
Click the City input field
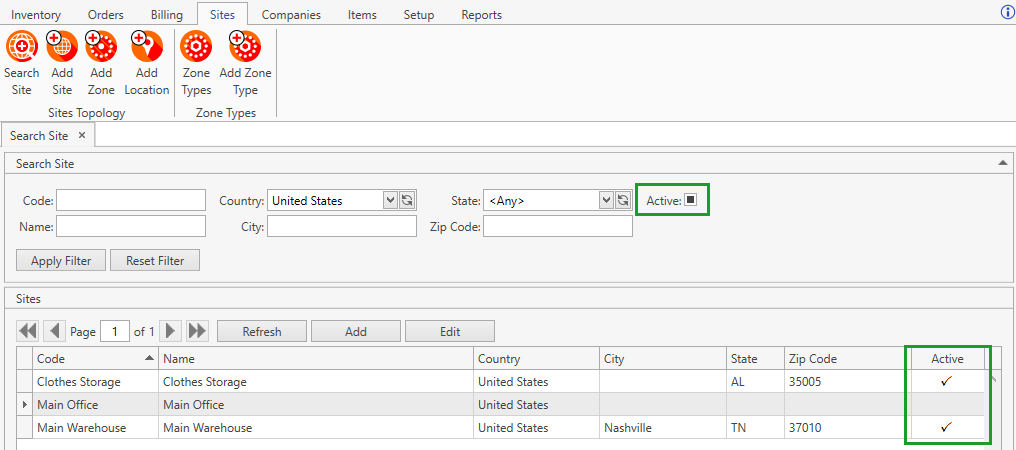point(342,226)
